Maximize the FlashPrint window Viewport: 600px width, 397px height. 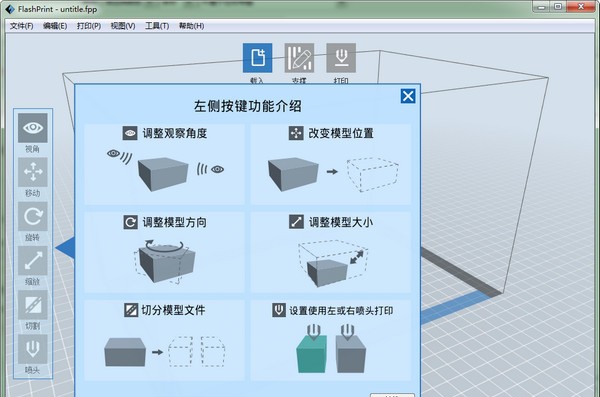tap(558, 7)
